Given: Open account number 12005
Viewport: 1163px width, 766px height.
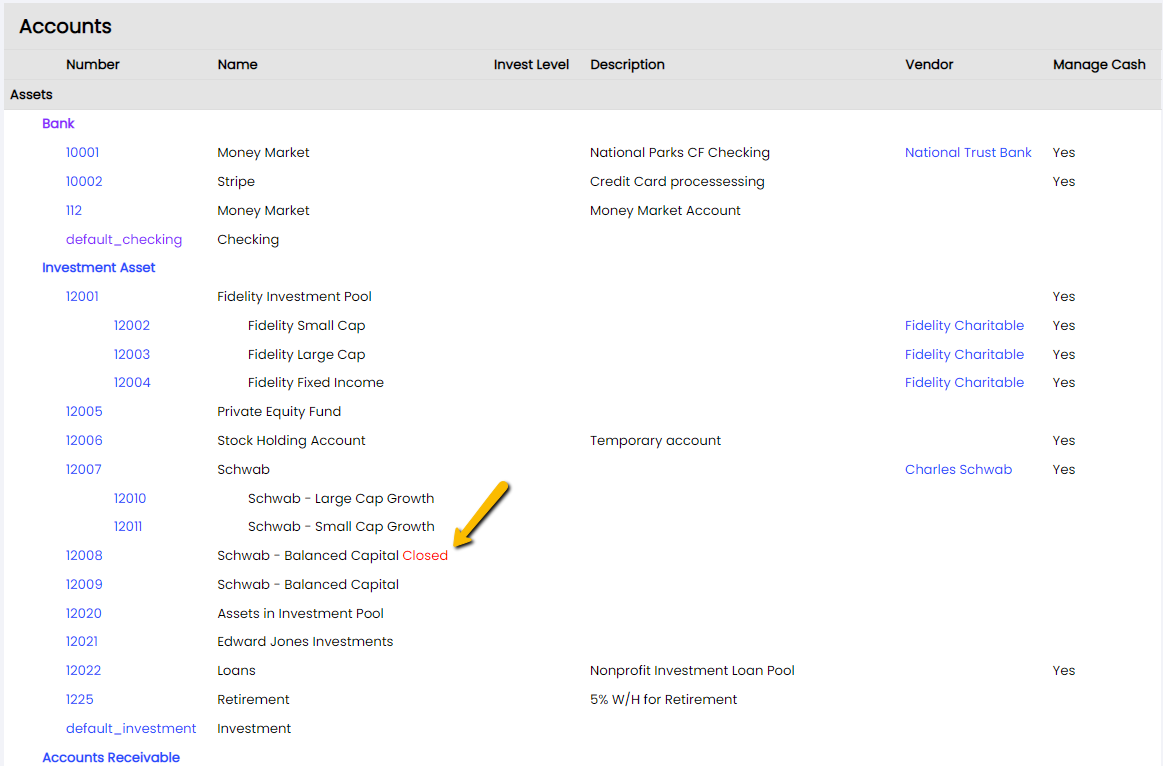Looking at the screenshot, I should 84,411.
